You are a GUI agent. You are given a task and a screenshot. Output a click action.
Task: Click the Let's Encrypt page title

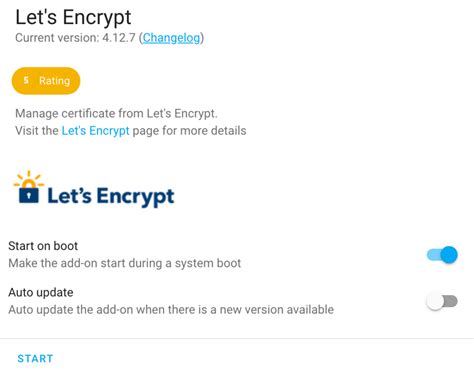[x=73, y=17]
